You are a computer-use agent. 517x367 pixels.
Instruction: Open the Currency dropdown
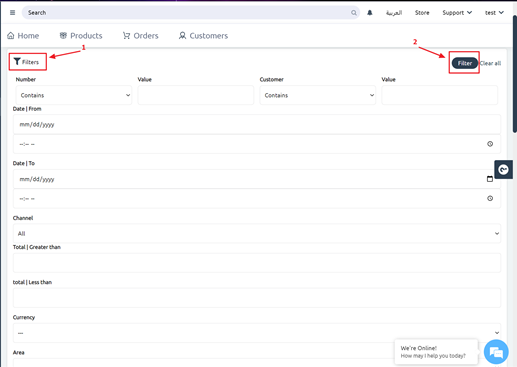coord(257,333)
